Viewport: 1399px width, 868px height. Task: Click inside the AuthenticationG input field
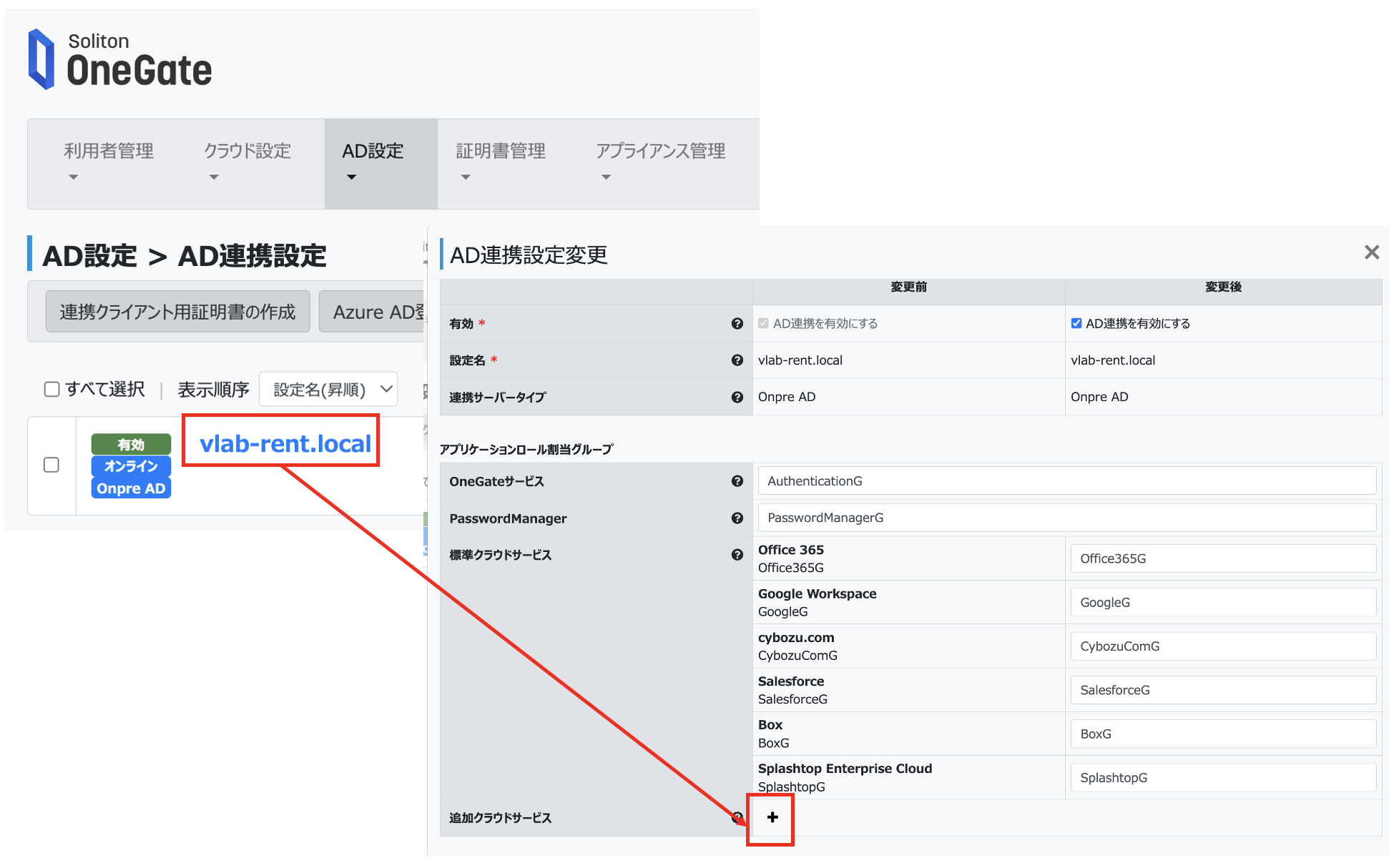pyautogui.click(x=1066, y=480)
